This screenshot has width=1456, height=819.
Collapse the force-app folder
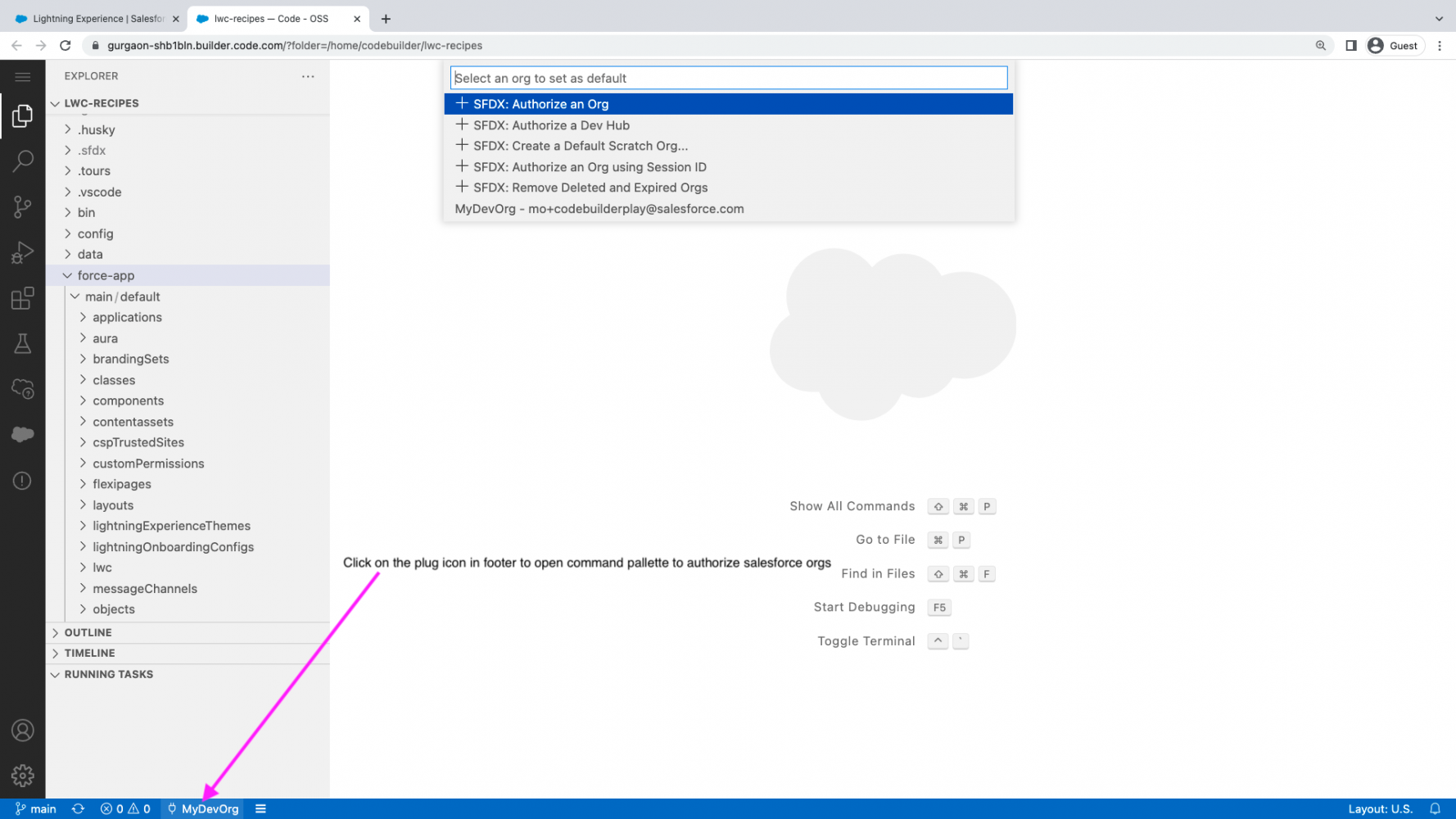click(188, 275)
